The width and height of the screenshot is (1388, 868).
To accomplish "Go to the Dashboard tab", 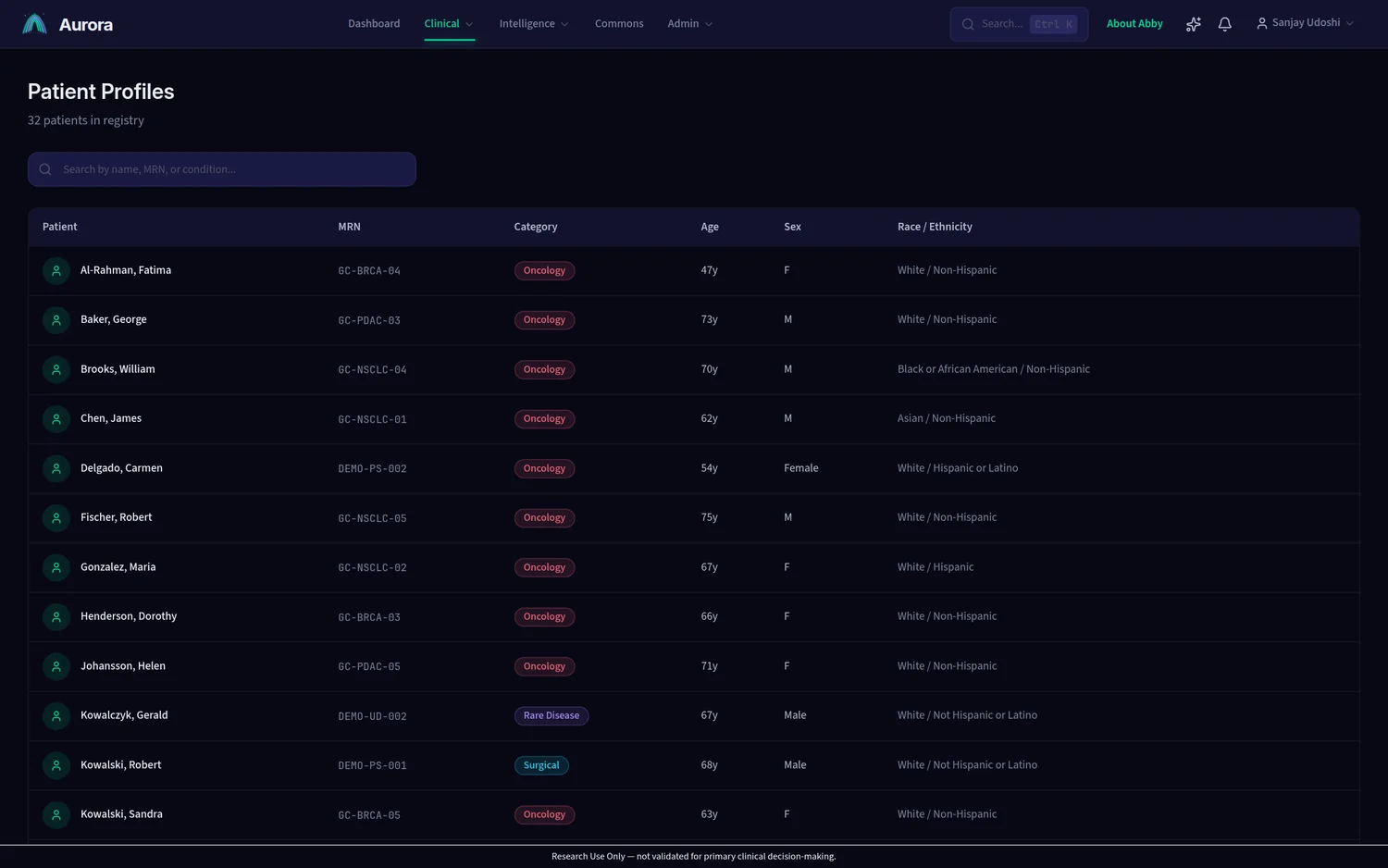I will coord(374,24).
